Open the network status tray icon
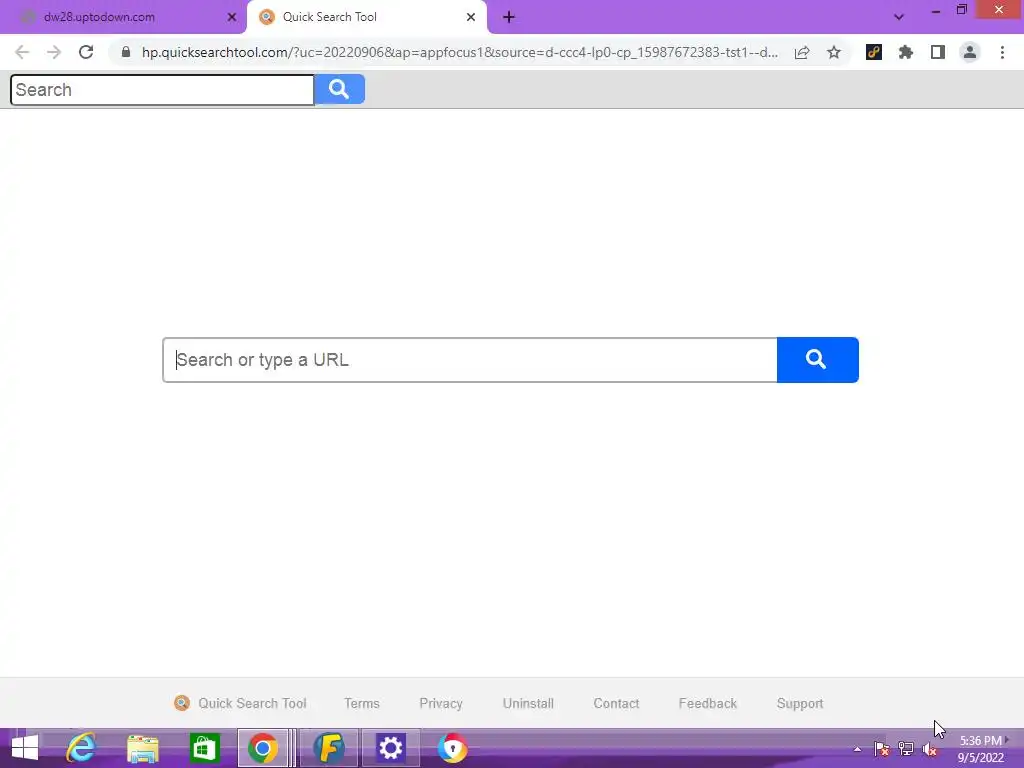Screen dimensions: 1024x768 [906, 749]
